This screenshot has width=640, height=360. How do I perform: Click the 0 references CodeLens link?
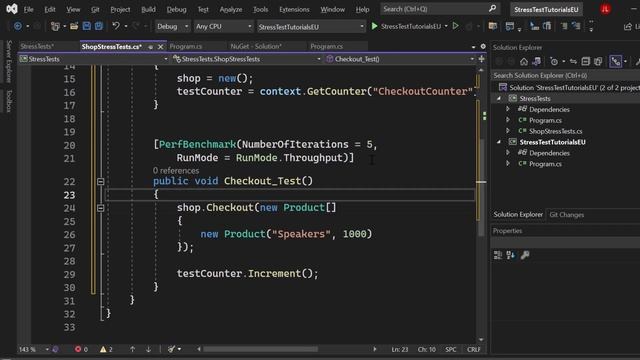(x=176, y=171)
